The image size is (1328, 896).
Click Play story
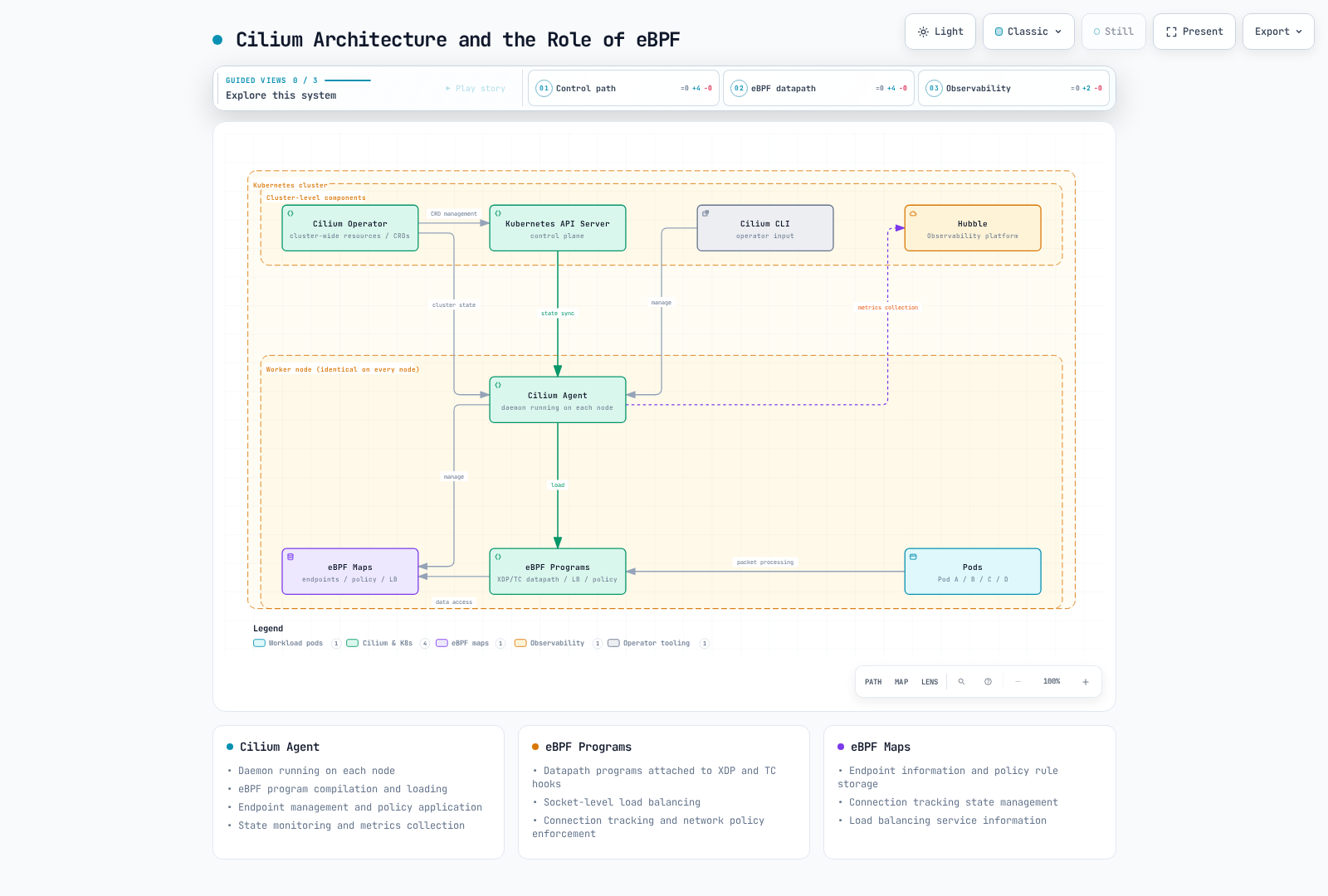[x=476, y=89]
